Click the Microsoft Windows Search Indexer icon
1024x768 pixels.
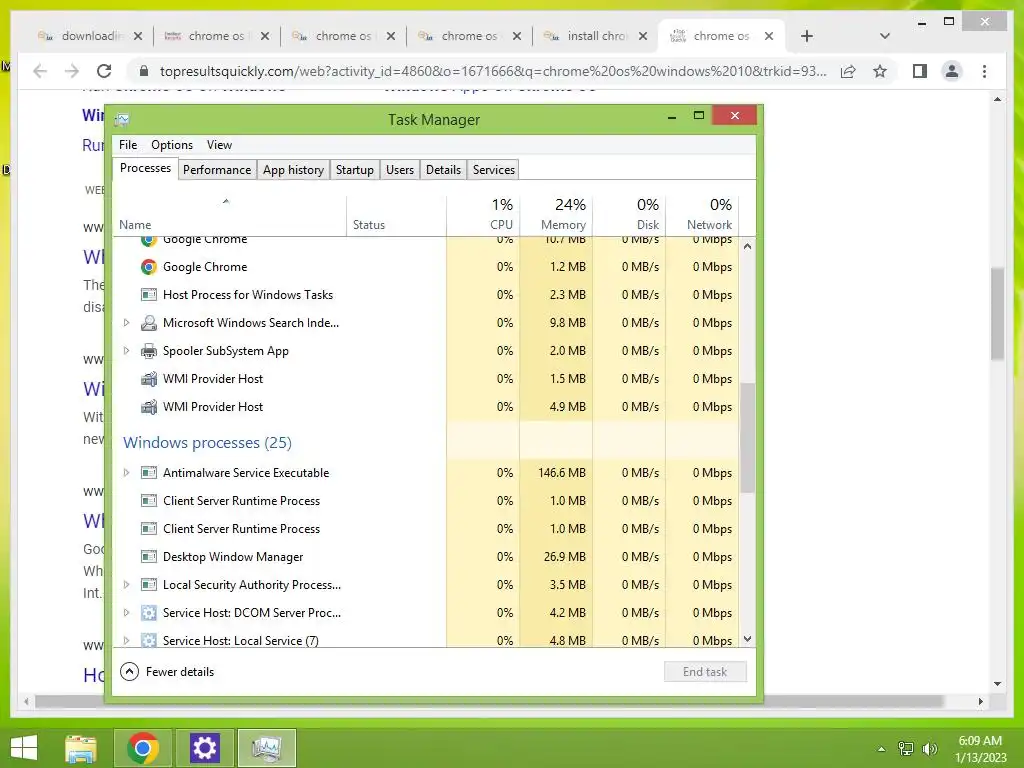point(149,323)
